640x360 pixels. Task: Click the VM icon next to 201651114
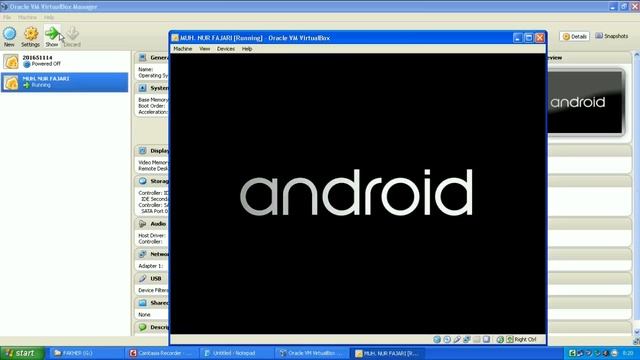(x=11, y=62)
